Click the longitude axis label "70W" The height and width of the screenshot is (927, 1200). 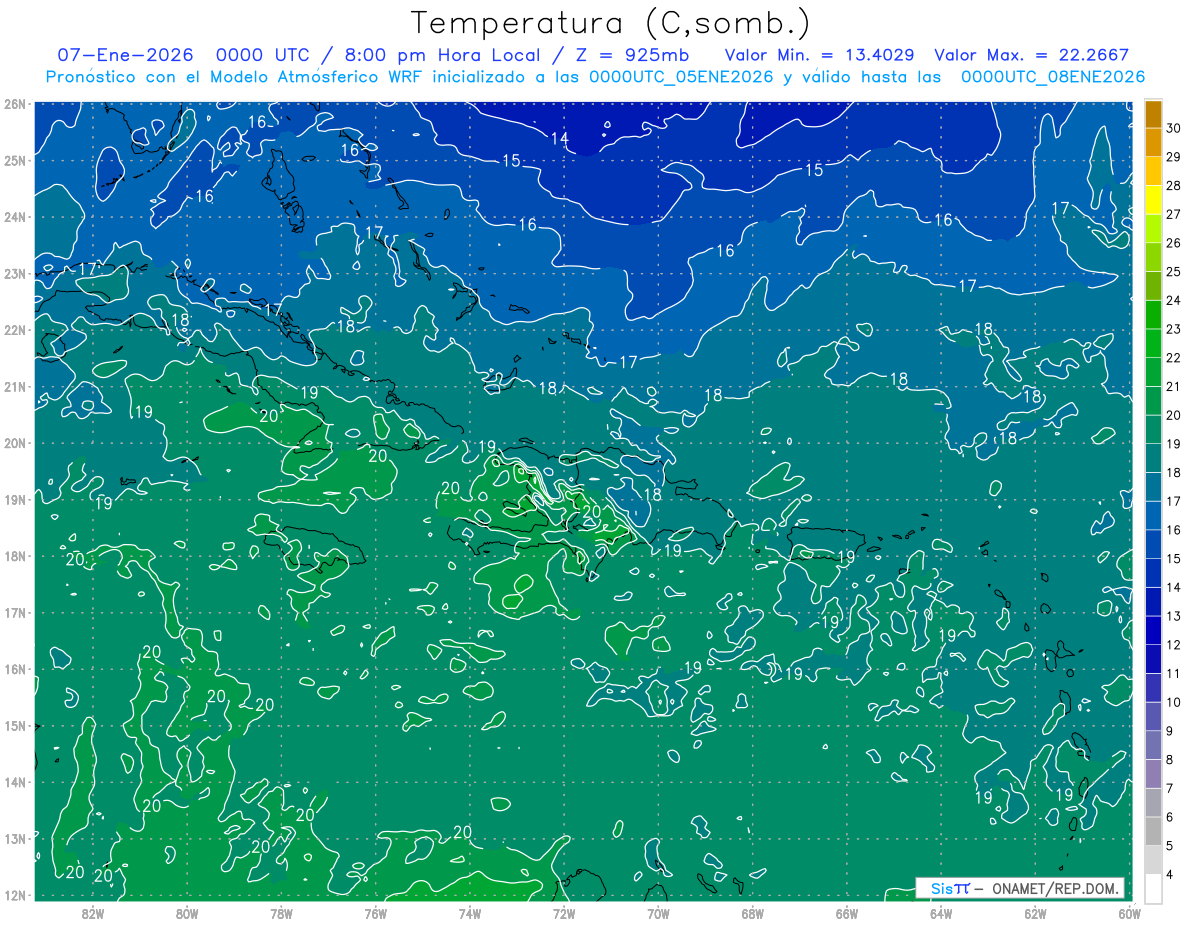pos(658,913)
